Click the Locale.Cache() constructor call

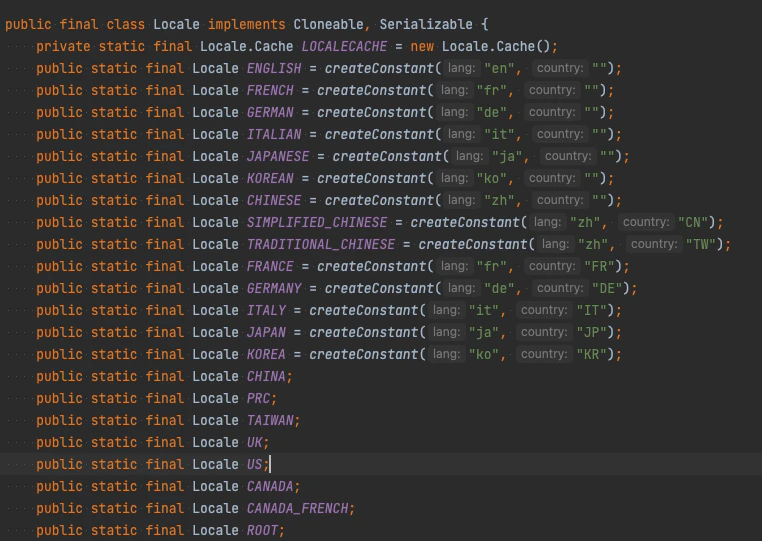[x=495, y=46]
